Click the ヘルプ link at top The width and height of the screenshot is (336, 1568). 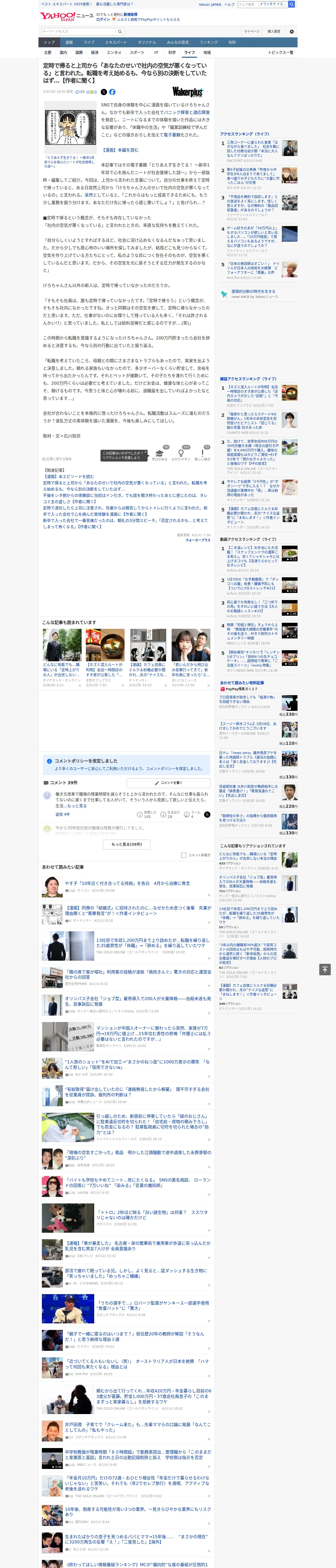coord(229,4)
